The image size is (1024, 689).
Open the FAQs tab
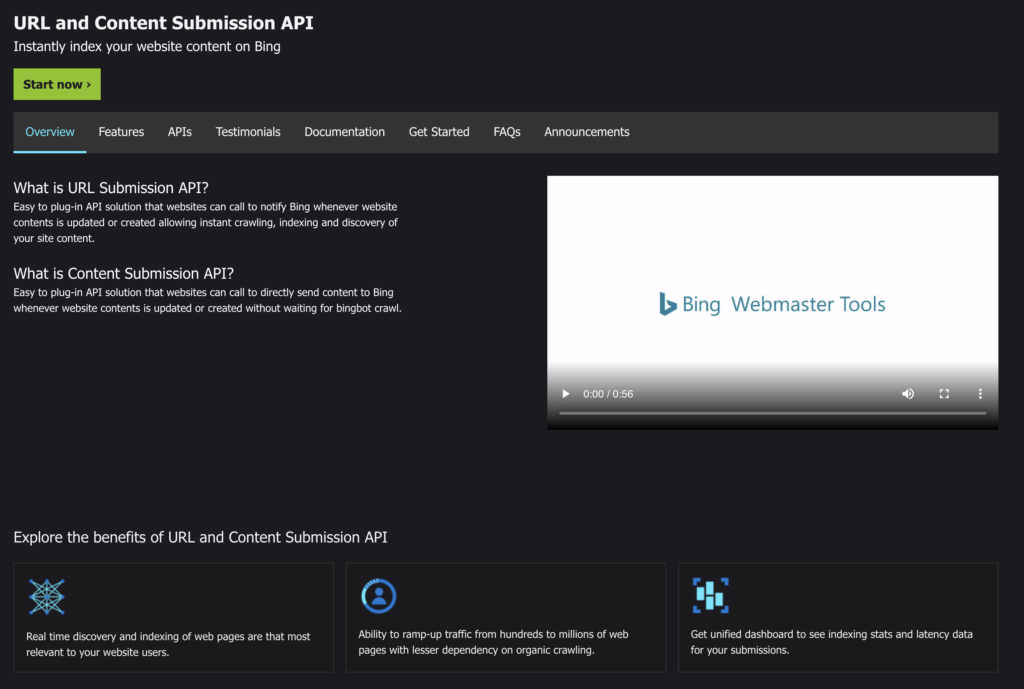(507, 132)
